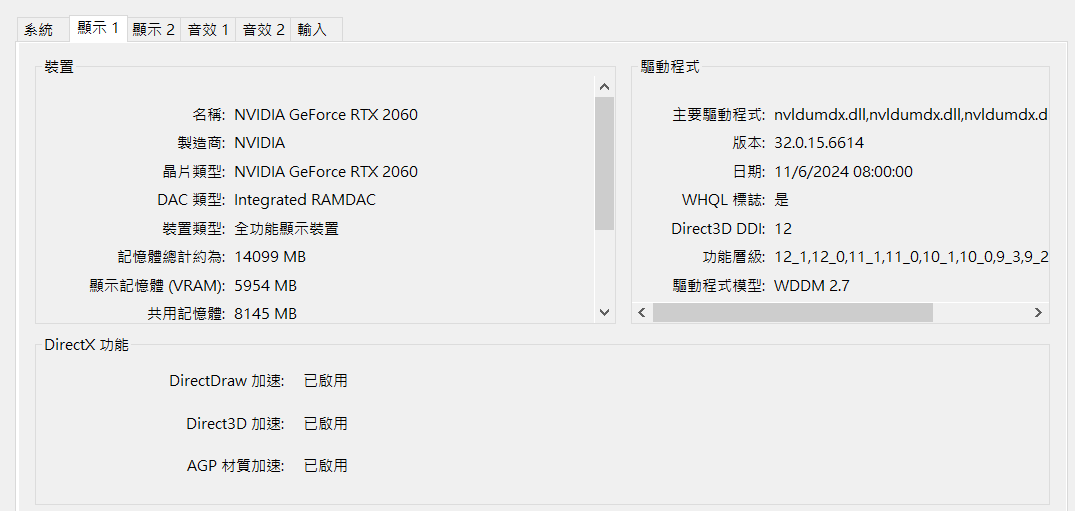Click the 14099 MB total memory value
This screenshot has height=511, width=1075.
click(x=269, y=257)
